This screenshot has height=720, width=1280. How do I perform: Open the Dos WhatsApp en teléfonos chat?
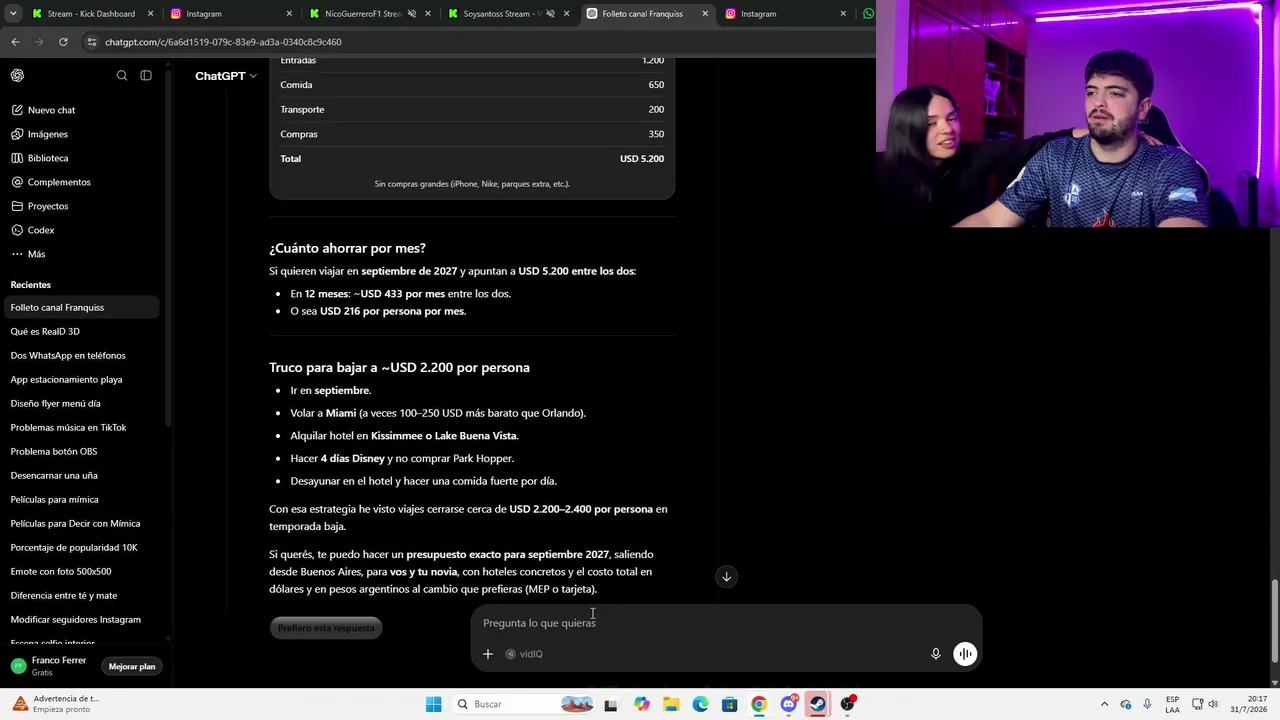pyautogui.click(x=80, y=355)
